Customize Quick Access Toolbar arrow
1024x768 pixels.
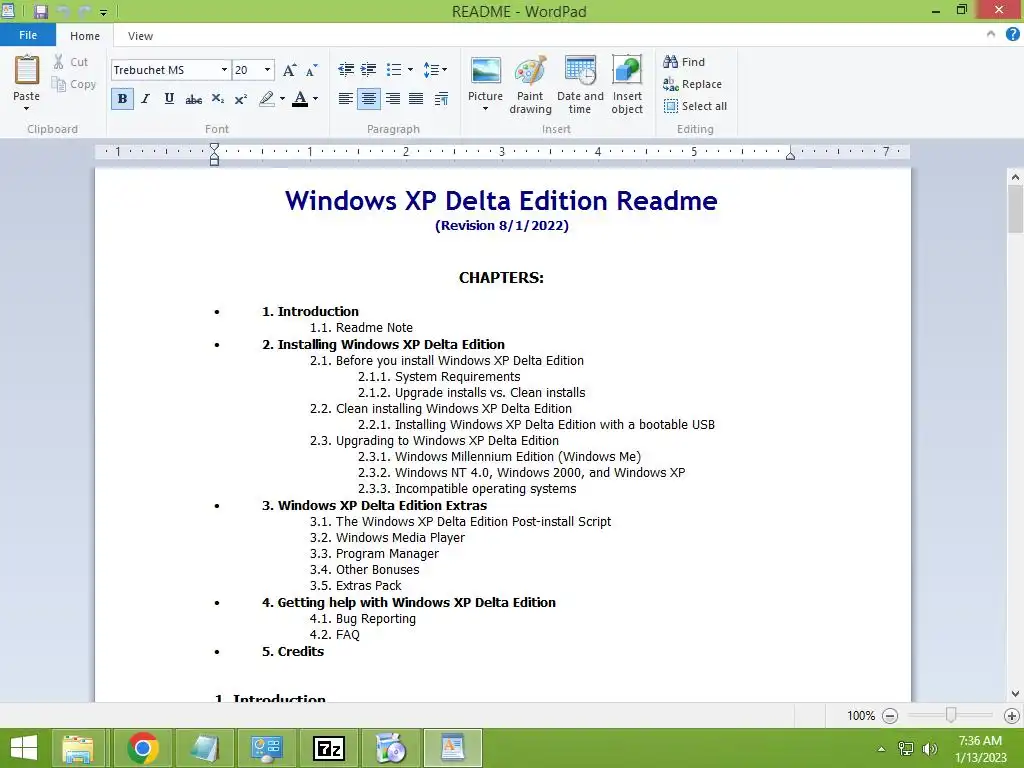103,12
